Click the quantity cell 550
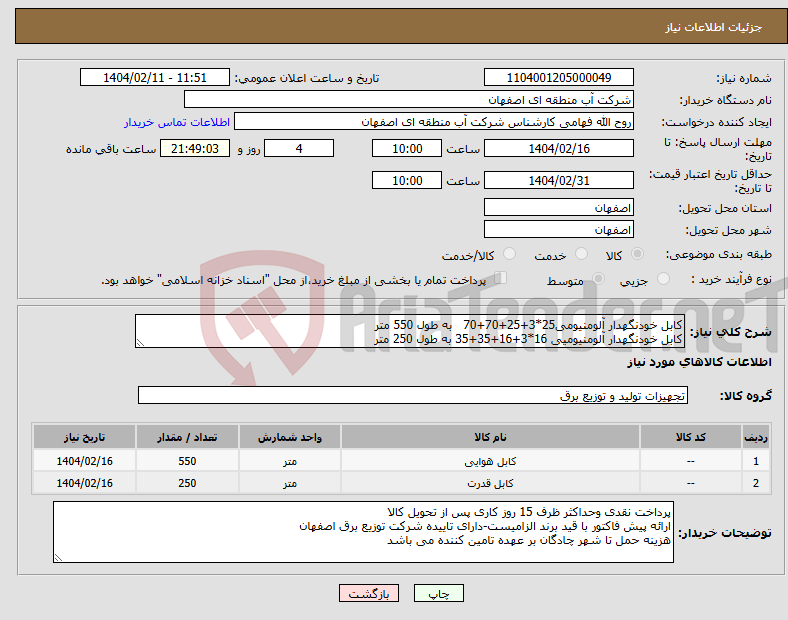Screen dimensions: 788x620 pos(187,461)
